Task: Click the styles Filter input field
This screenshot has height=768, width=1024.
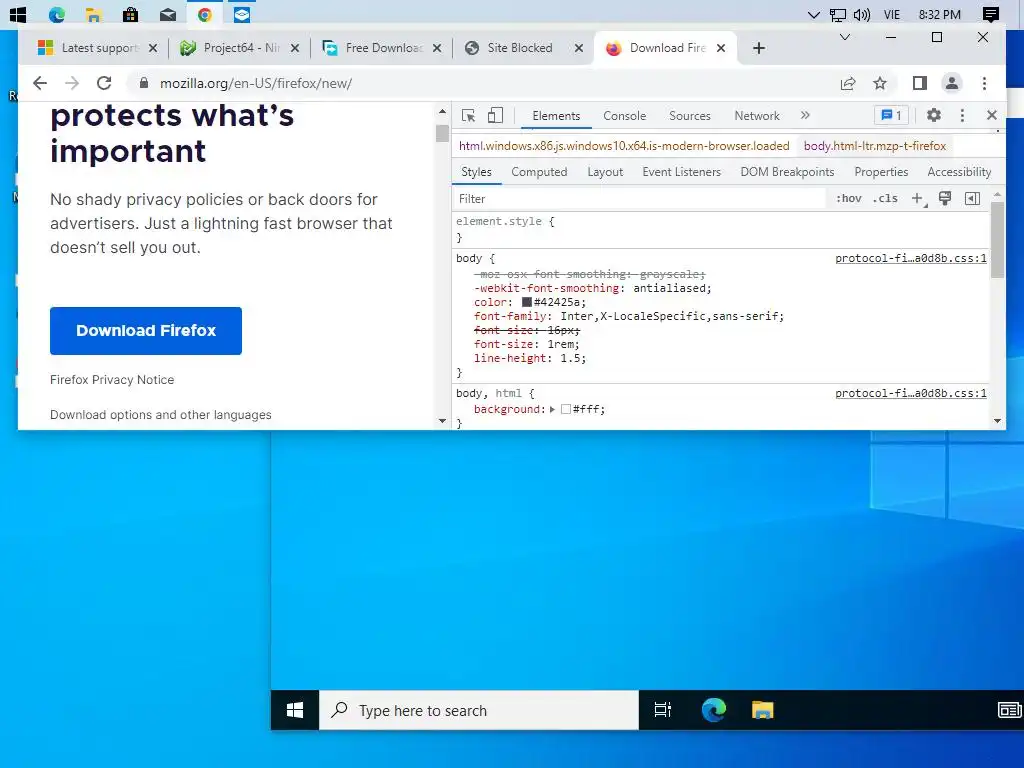Action: (640, 199)
